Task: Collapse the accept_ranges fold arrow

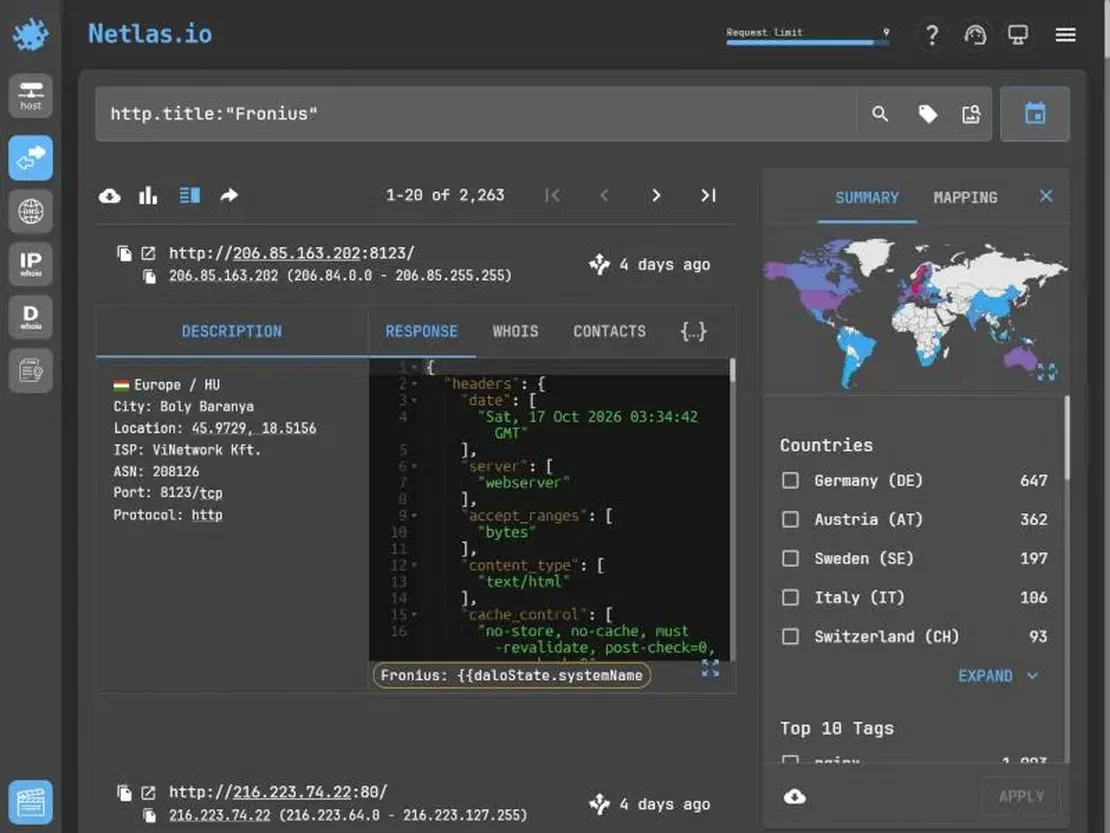Action: [414, 515]
